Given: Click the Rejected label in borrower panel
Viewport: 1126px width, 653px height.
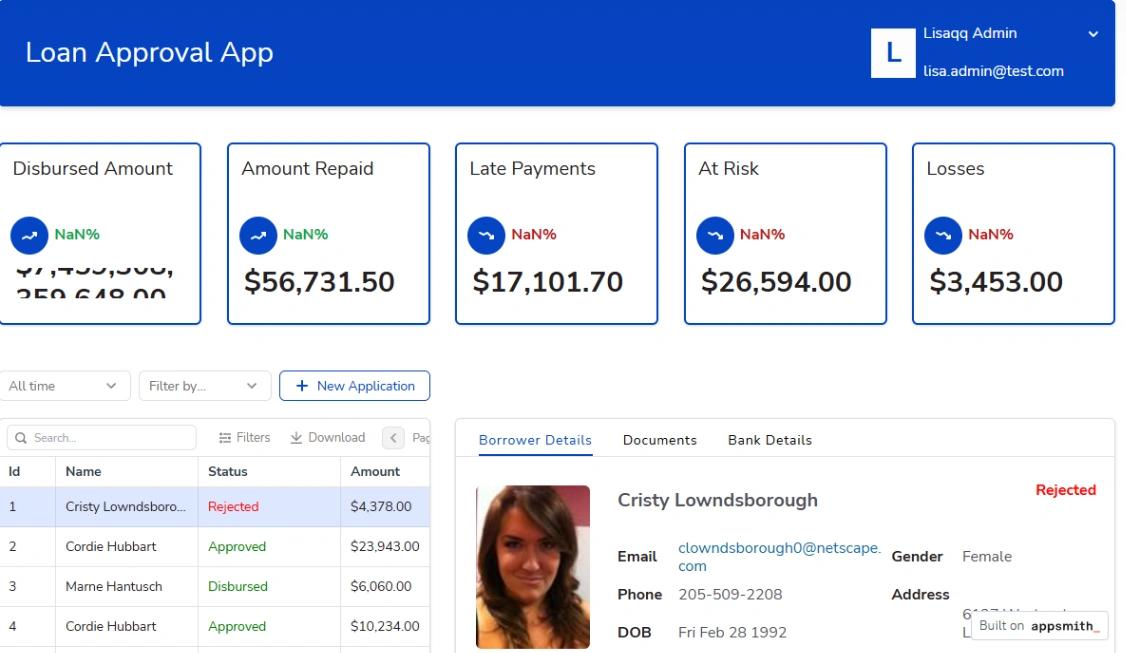Looking at the screenshot, I should tap(1066, 490).
